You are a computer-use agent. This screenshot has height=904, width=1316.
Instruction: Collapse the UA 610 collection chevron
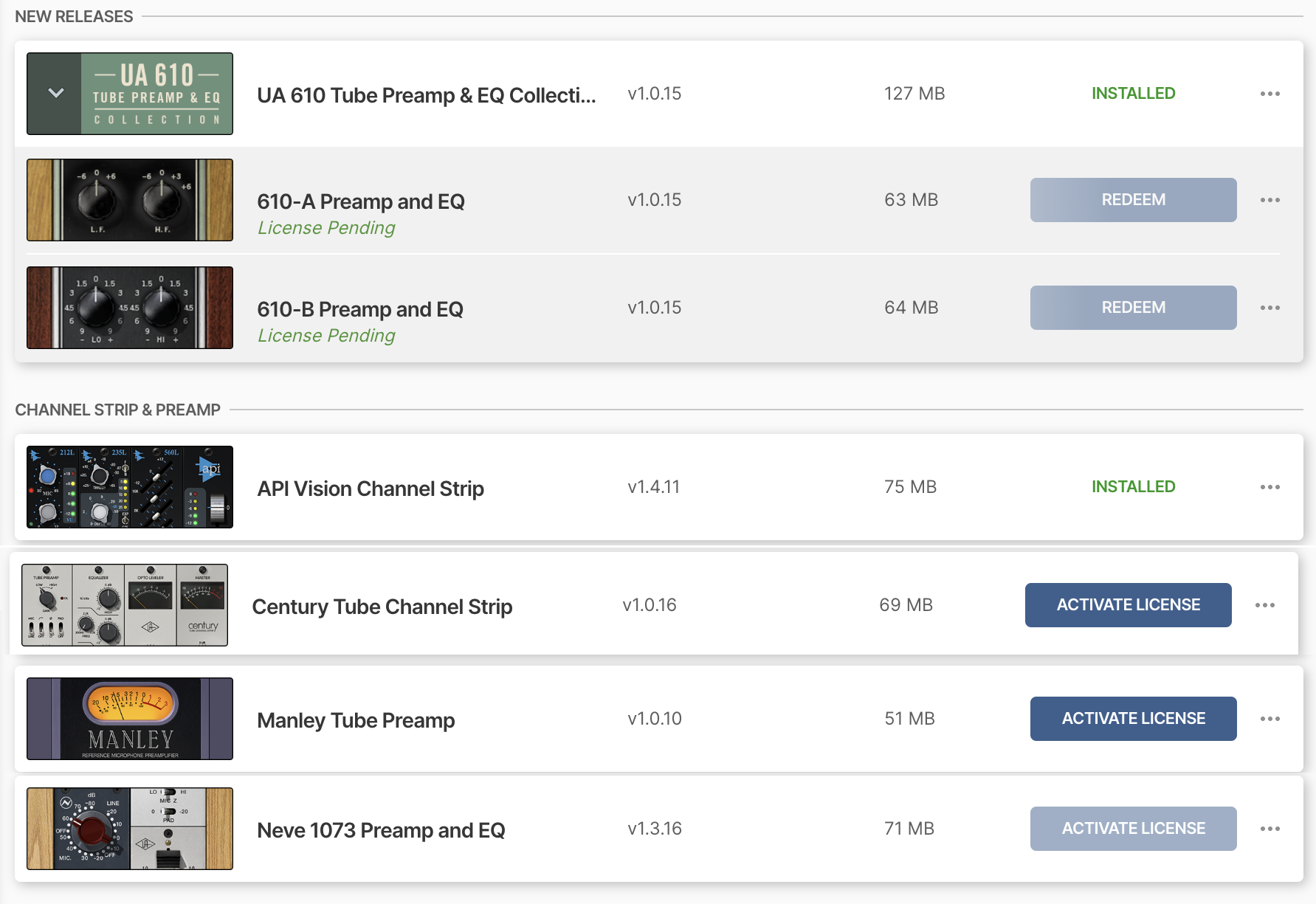(x=55, y=94)
